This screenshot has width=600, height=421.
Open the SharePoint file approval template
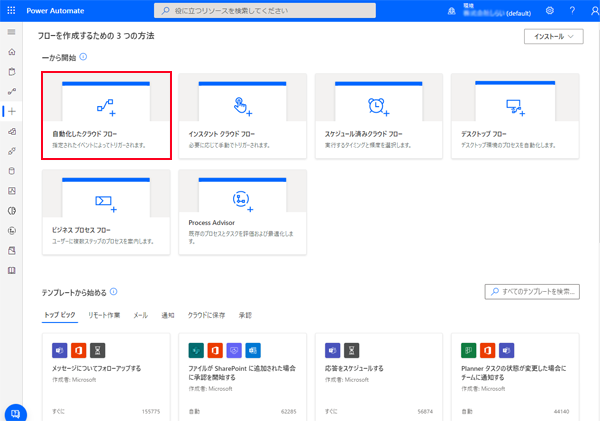click(243, 377)
